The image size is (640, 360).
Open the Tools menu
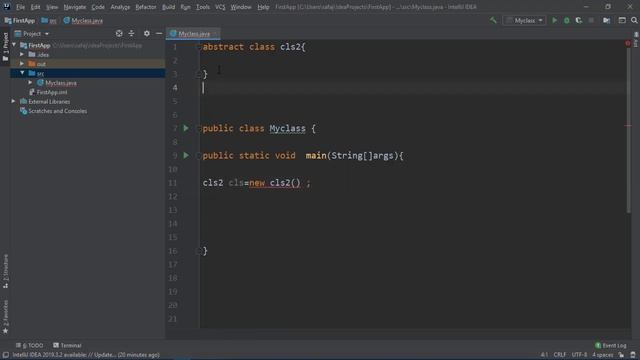click(x=203, y=7)
